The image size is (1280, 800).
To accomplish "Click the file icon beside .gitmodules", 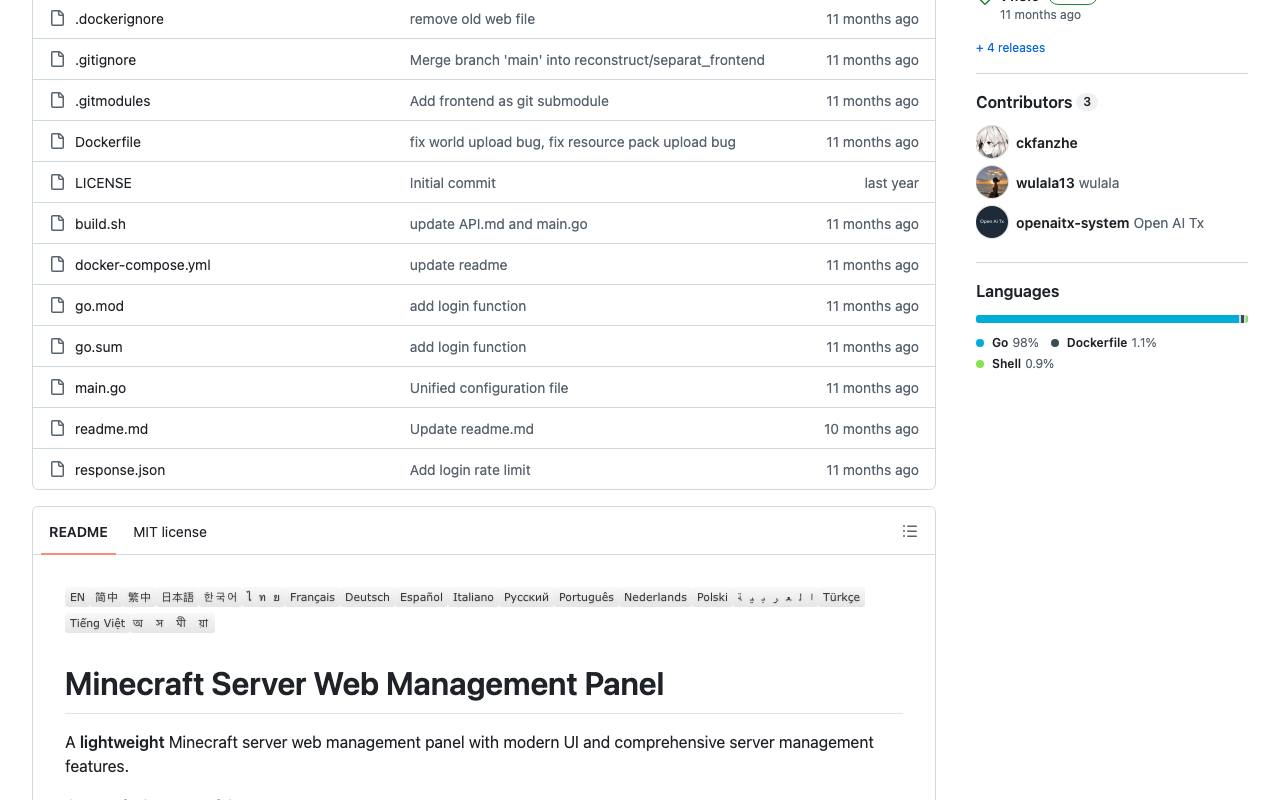I will pos(57,100).
